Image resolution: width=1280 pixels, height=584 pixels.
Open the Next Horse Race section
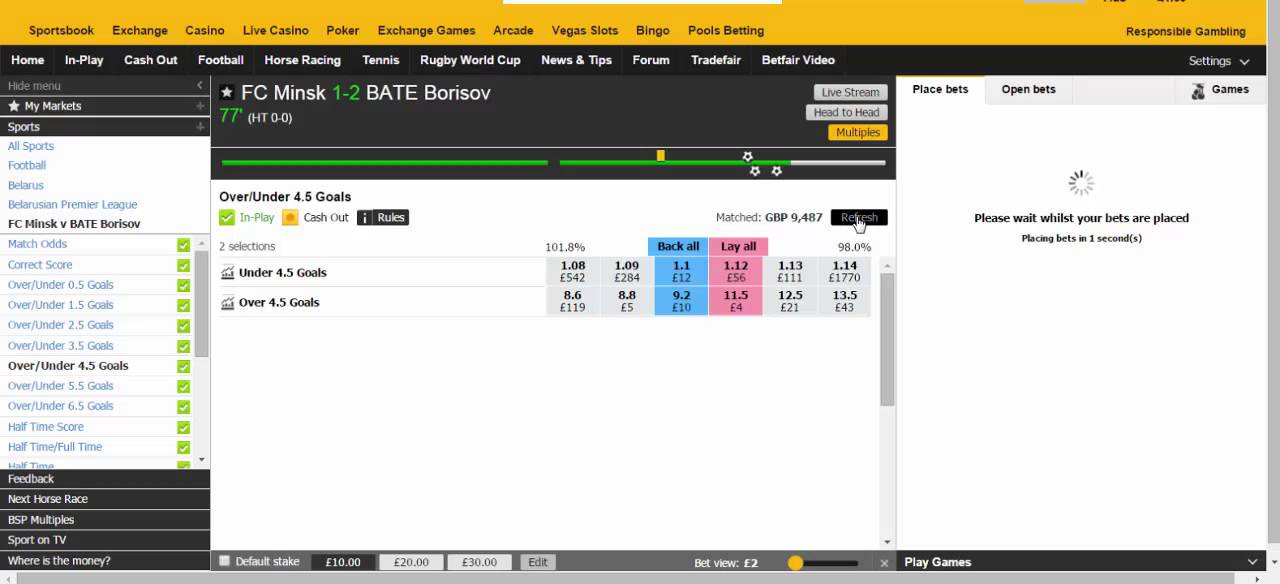click(105, 499)
